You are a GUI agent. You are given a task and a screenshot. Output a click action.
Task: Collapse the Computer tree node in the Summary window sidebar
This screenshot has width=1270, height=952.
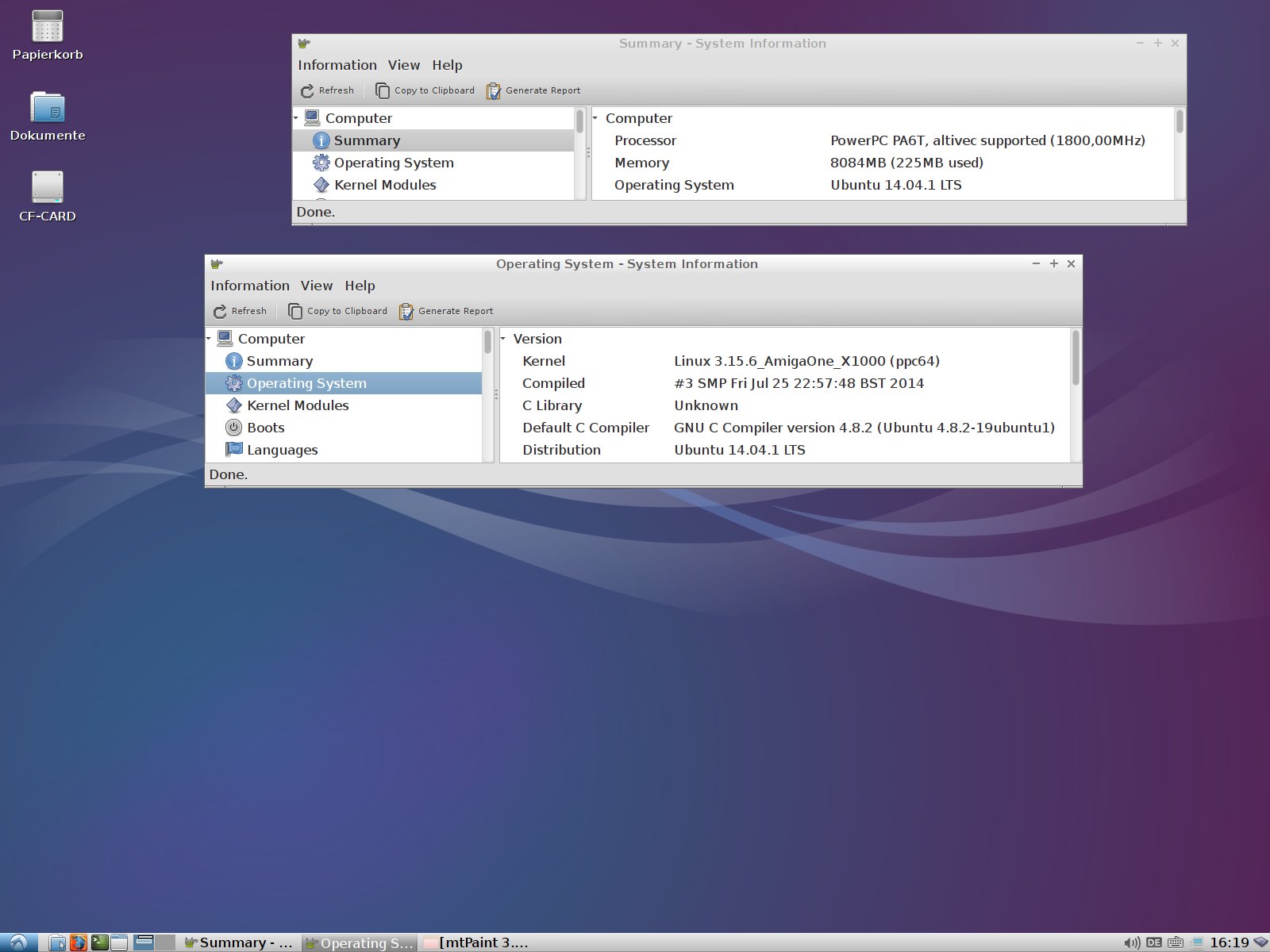(296, 118)
